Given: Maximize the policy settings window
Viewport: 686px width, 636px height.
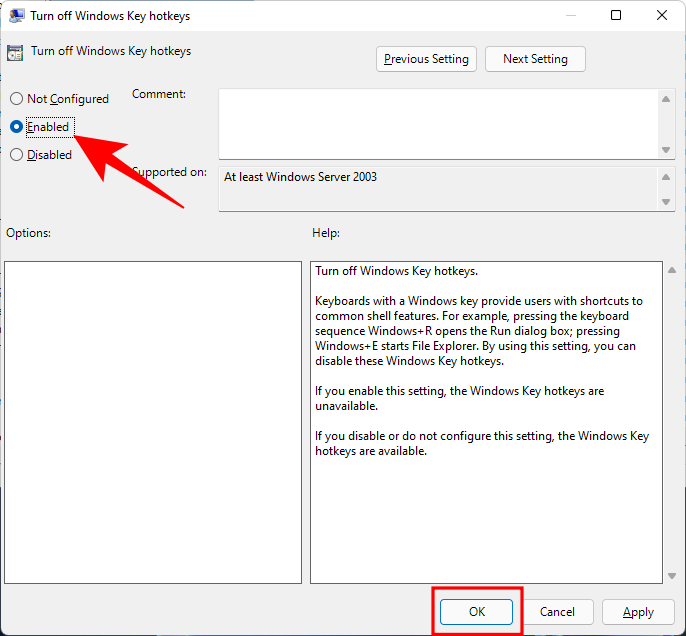Looking at the screenshot, I should (616, 16).
